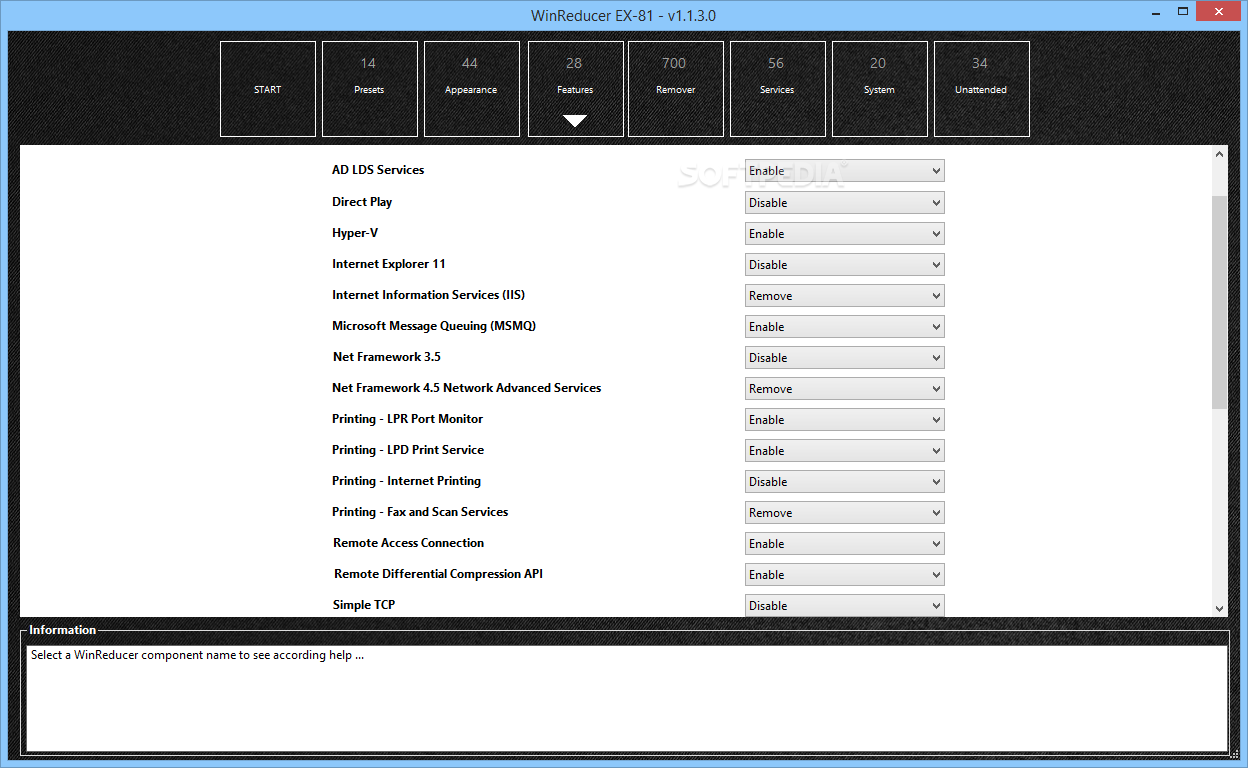Screen dimensions: 1248x768
Task: Open the System tab
Action: (x=880, y=89)
